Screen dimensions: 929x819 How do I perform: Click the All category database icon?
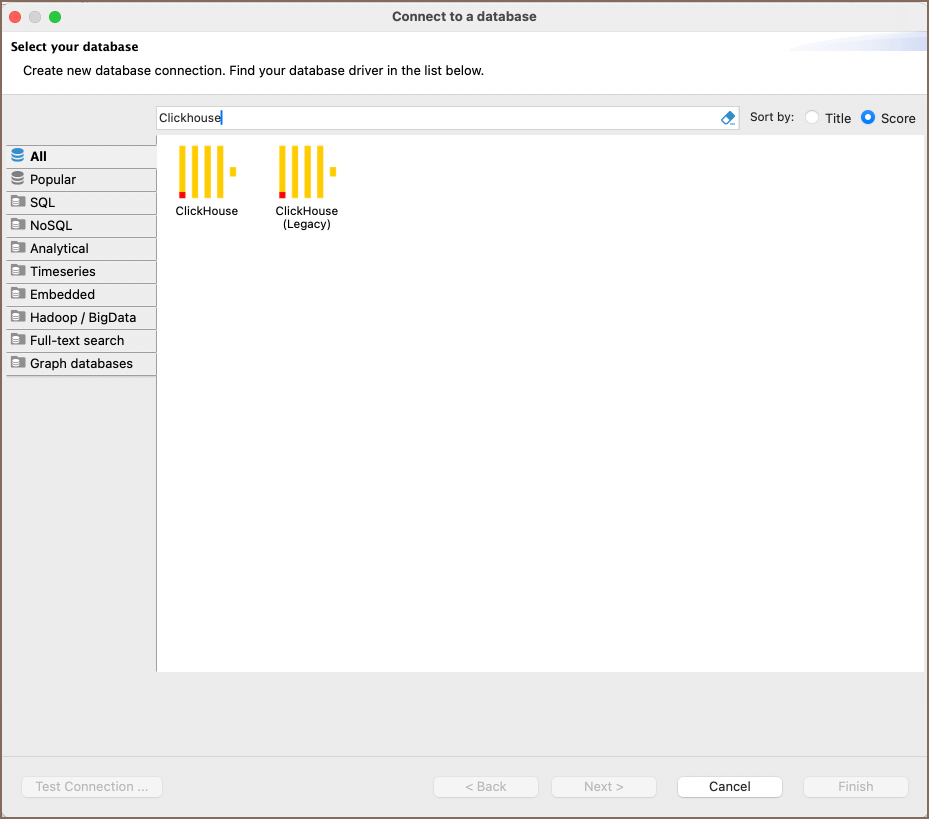coord(18,156)
